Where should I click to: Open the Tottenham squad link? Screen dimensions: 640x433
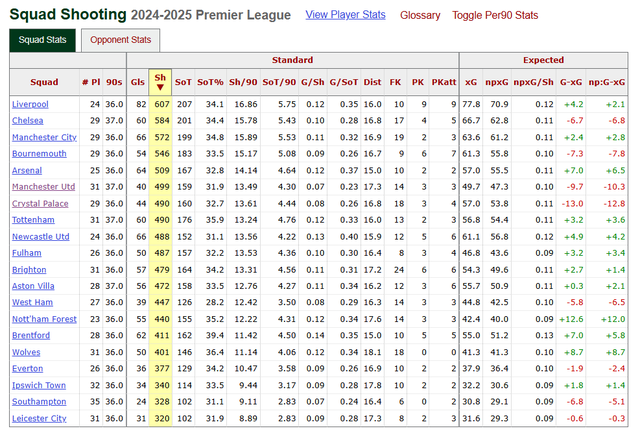tap(33, 220)
